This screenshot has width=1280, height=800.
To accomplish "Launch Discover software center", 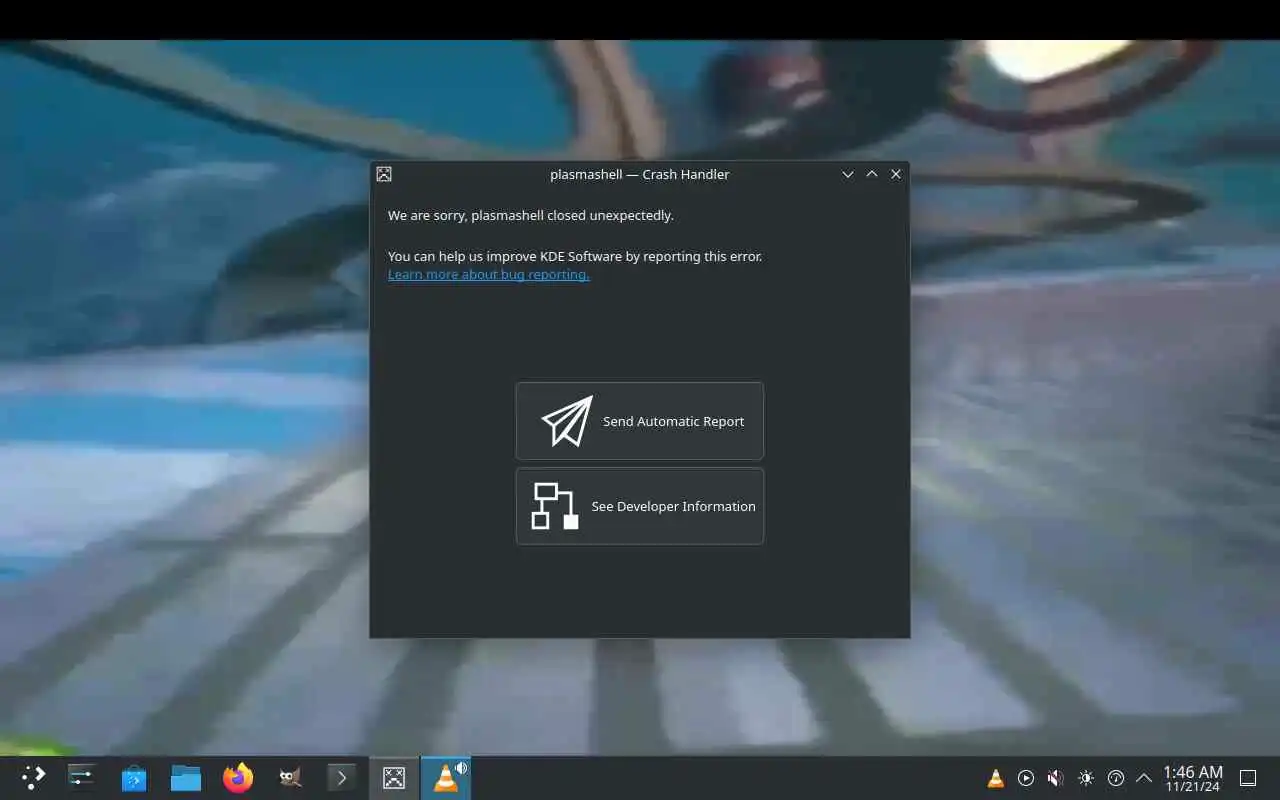I will (134, 777).
